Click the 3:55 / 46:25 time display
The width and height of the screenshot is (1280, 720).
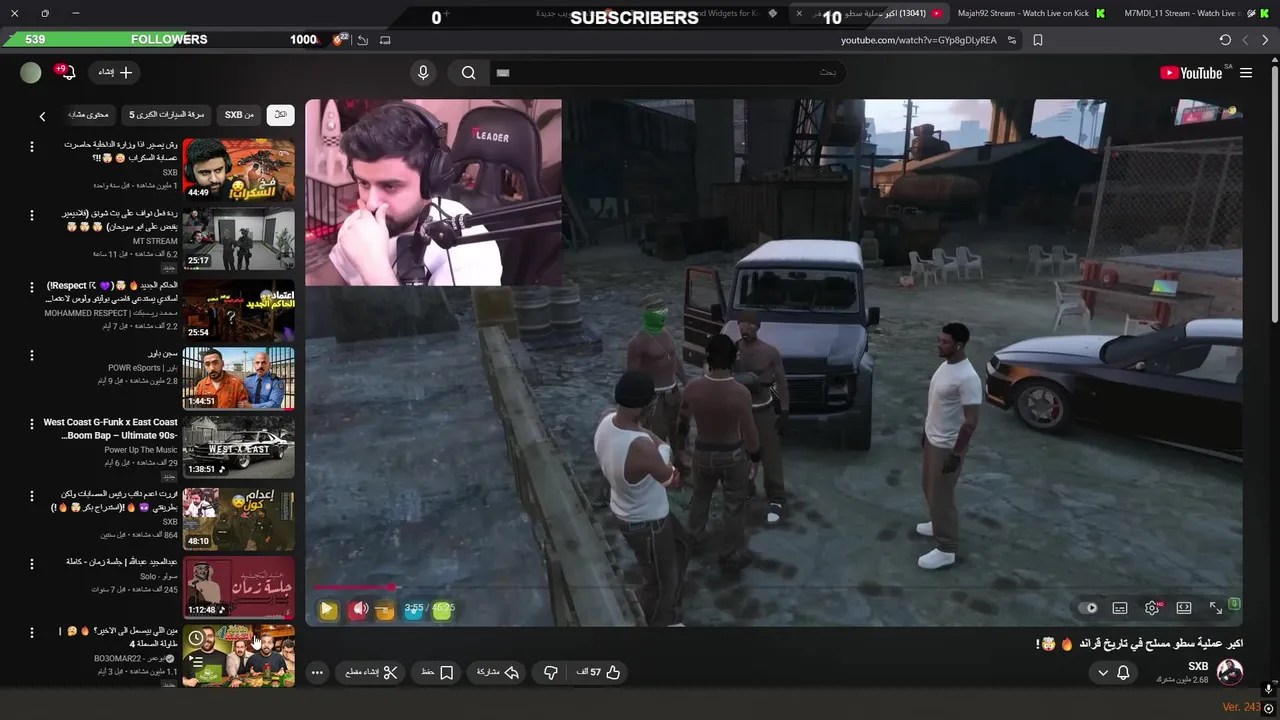[429, 608]
